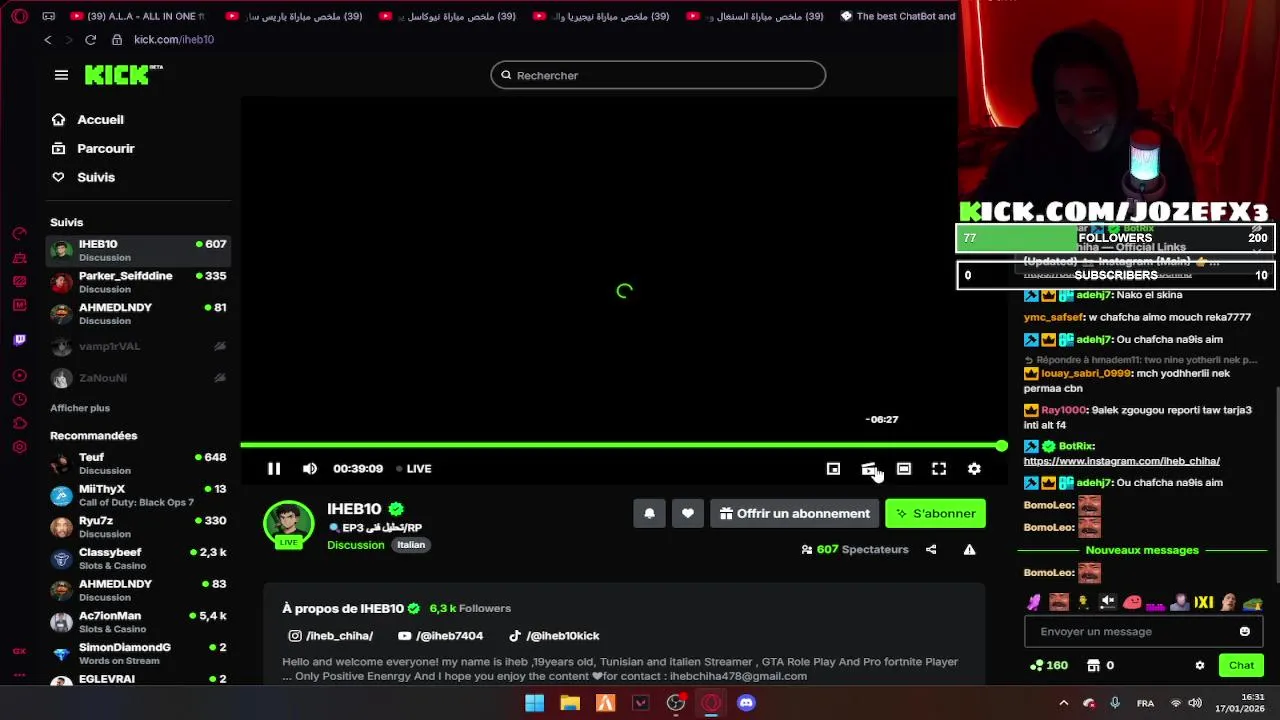Open recommended channel Ryu7z
This screenshot has width=1280, height=720.
click(139, 527)
